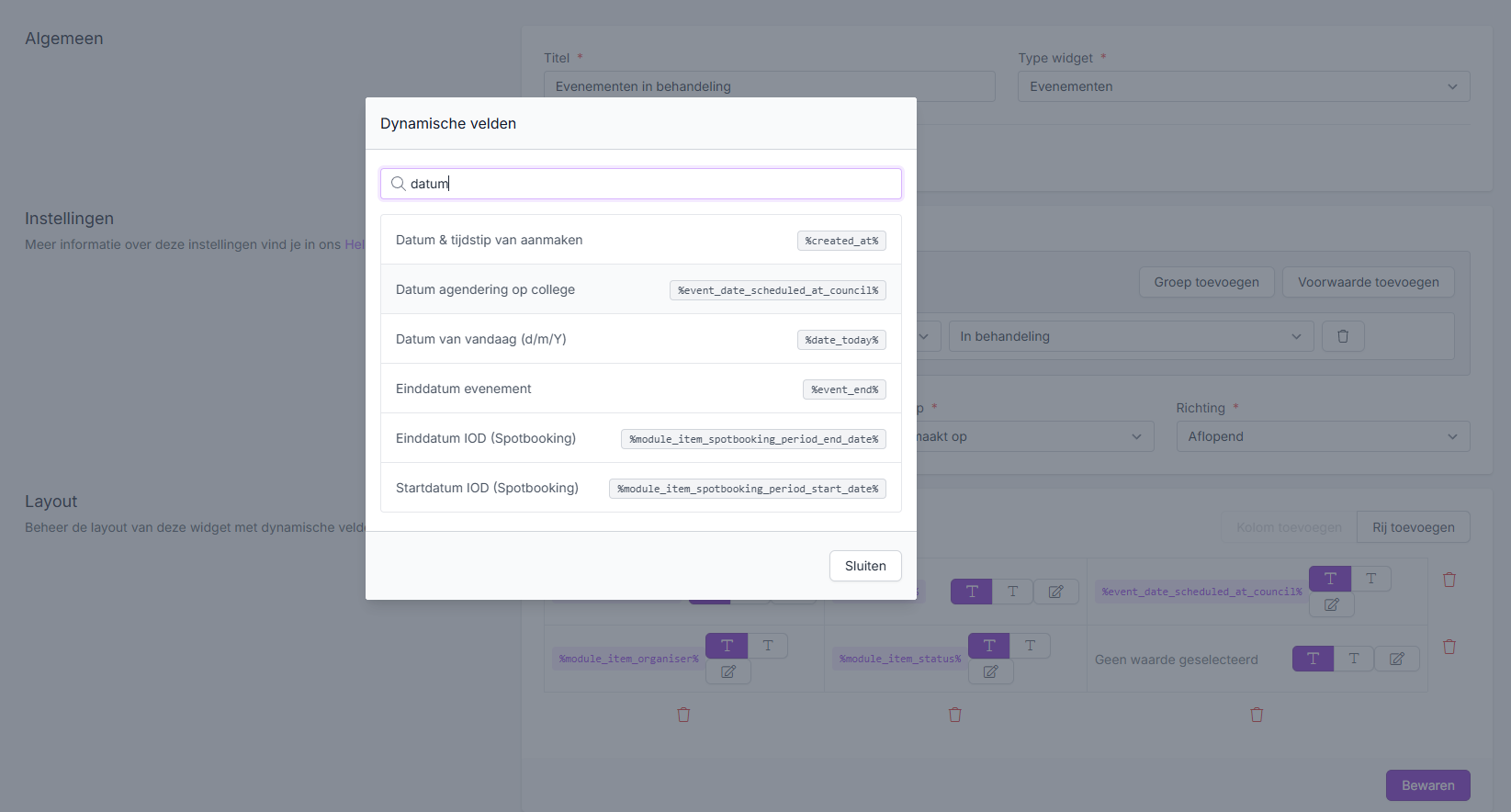Select highlighted T style for %module_item_organiser%
The width and height of the screenshot is (1511, 812).
pos(727,646)
